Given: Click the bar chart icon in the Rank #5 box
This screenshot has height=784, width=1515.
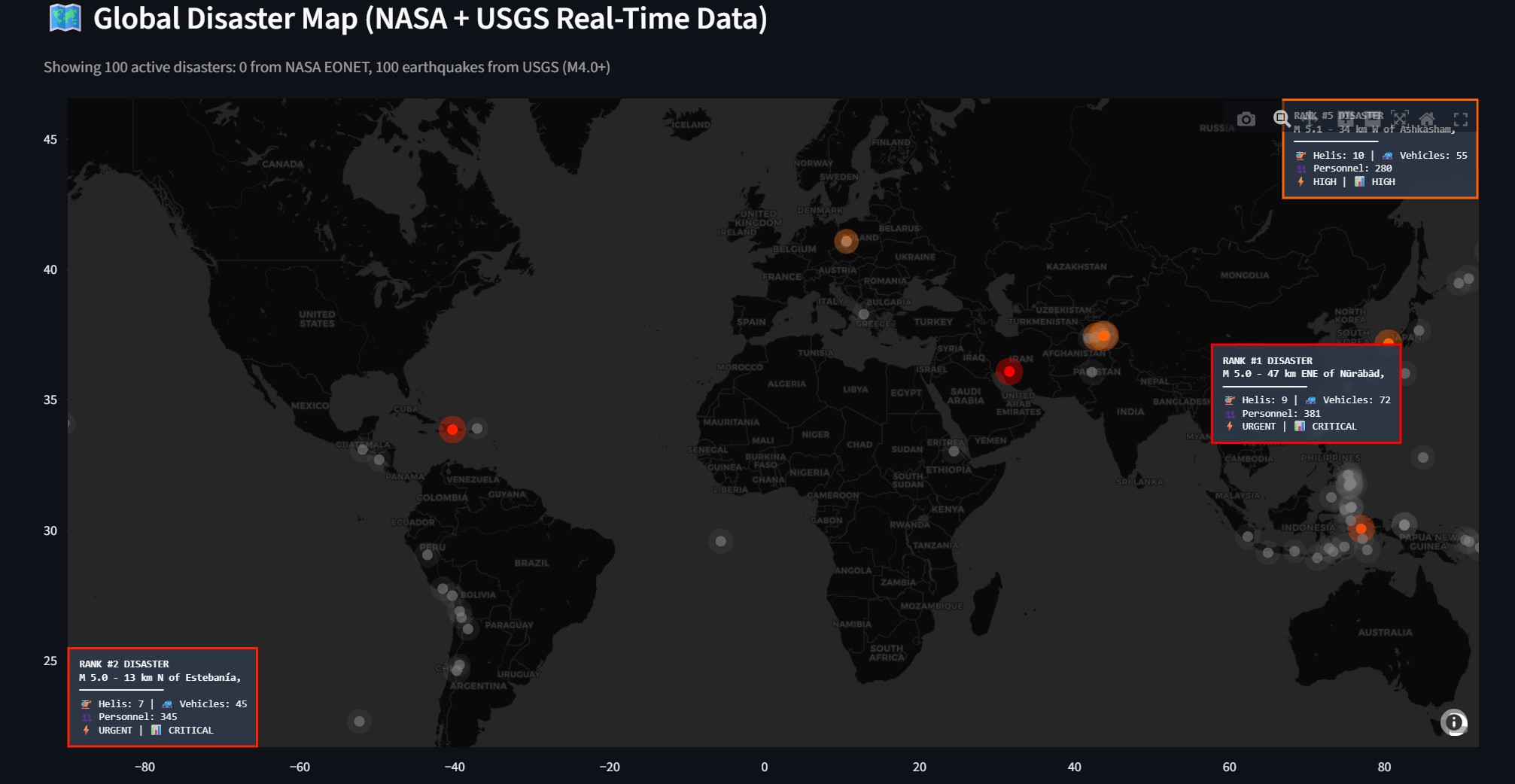Looking at the screenshot, I should tap(1359, 182).
